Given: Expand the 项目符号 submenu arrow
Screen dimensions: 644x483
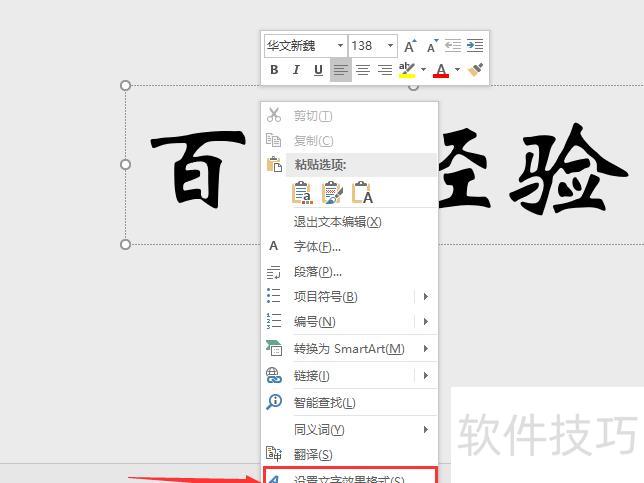Looking at the screenshot, I should pos(426,297).
